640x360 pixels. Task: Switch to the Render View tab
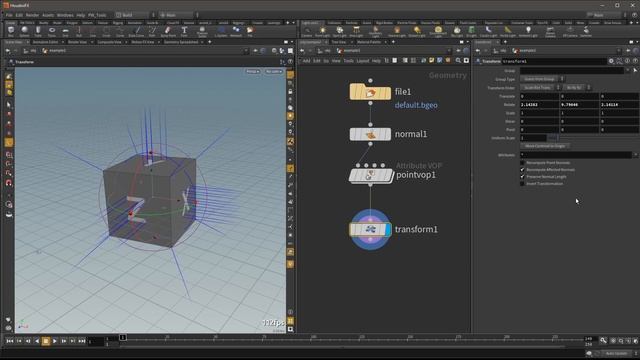coord(77,42)
